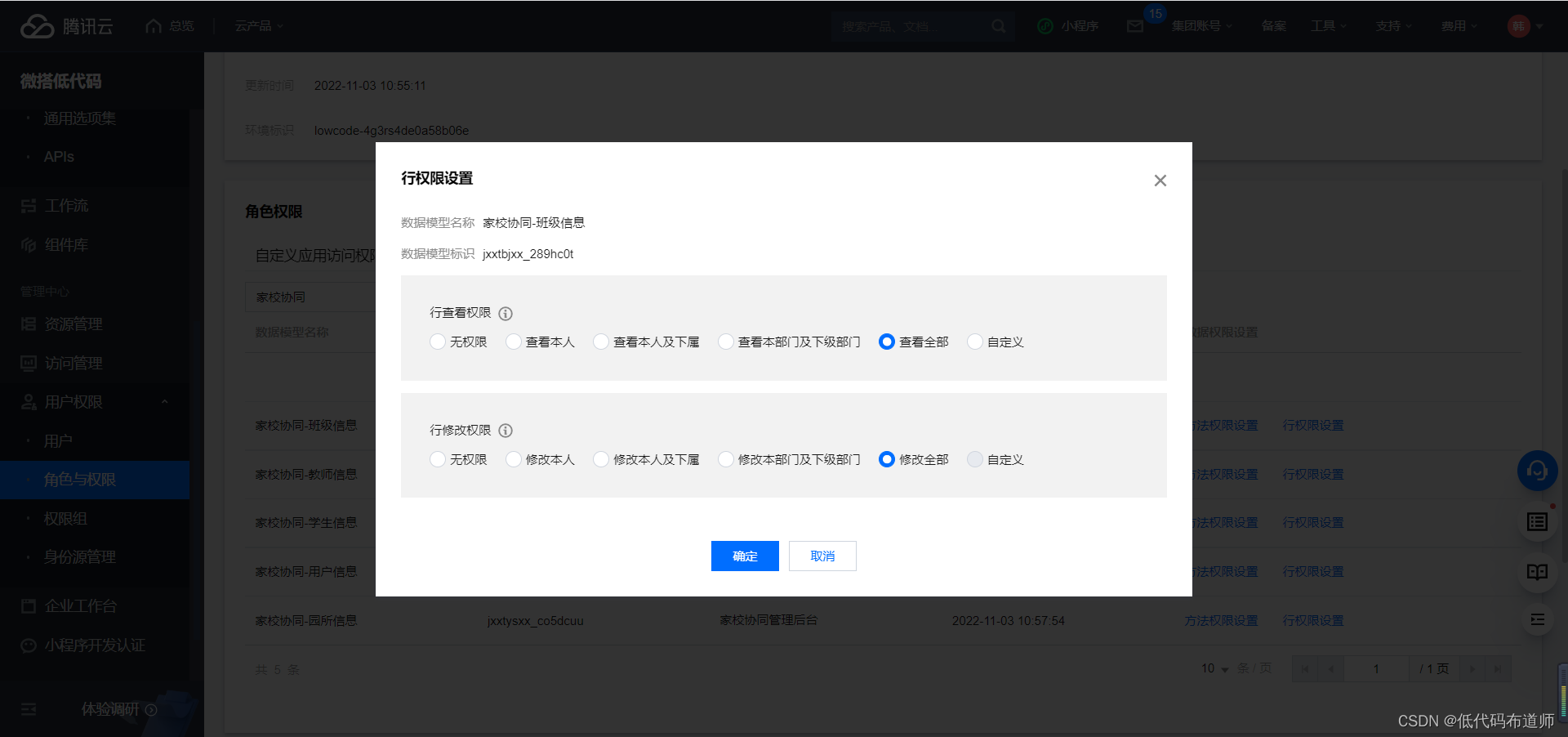This screenshot has width=1568, height=737.
Task: Click the floating list panel icon
Action: pyautogui.click(x=1537, y=522)
